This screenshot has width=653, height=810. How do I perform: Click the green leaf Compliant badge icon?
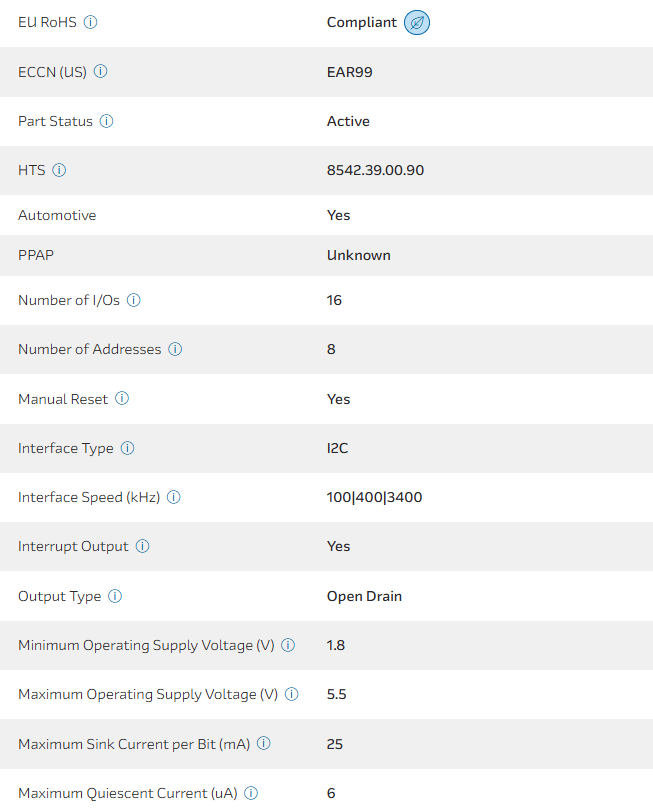pos(417,23)
